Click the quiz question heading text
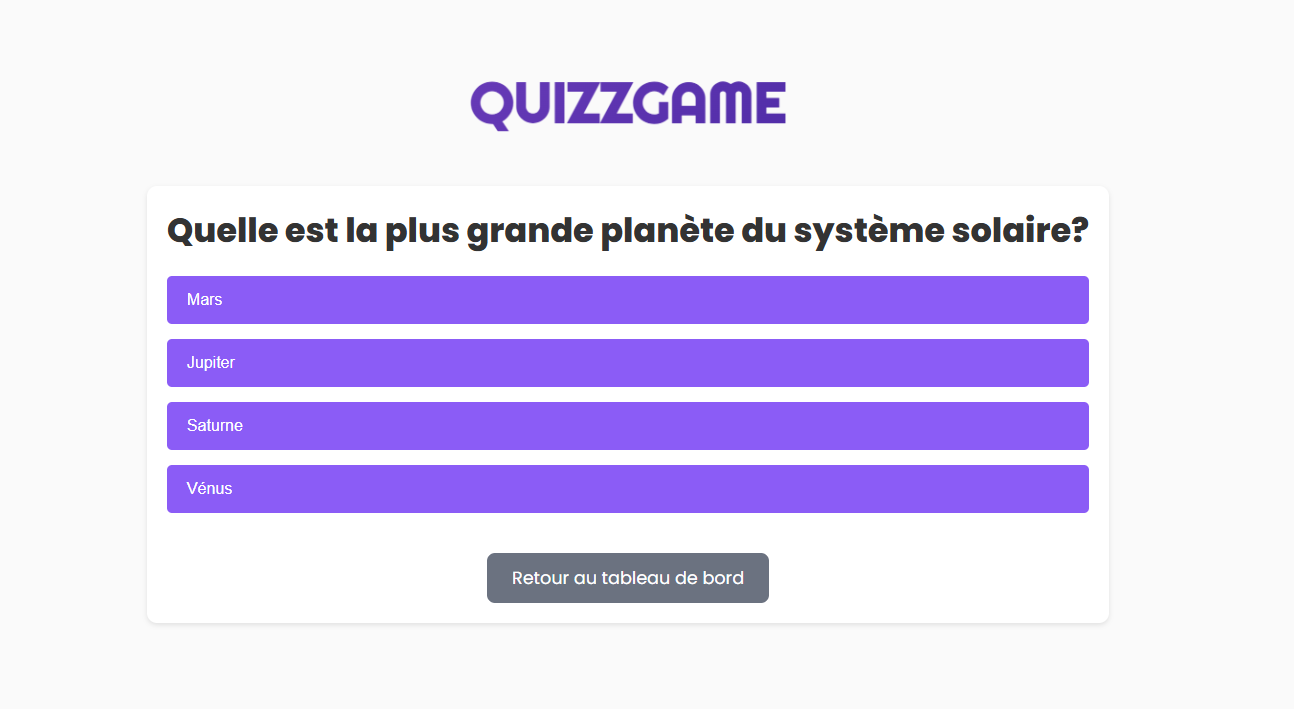Viewport: 1294px width, 709px height. pos(627,231)
